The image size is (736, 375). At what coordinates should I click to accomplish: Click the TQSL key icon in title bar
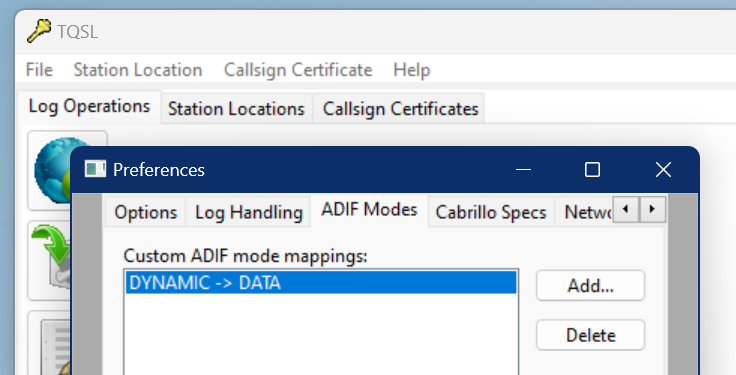point(39,31)
